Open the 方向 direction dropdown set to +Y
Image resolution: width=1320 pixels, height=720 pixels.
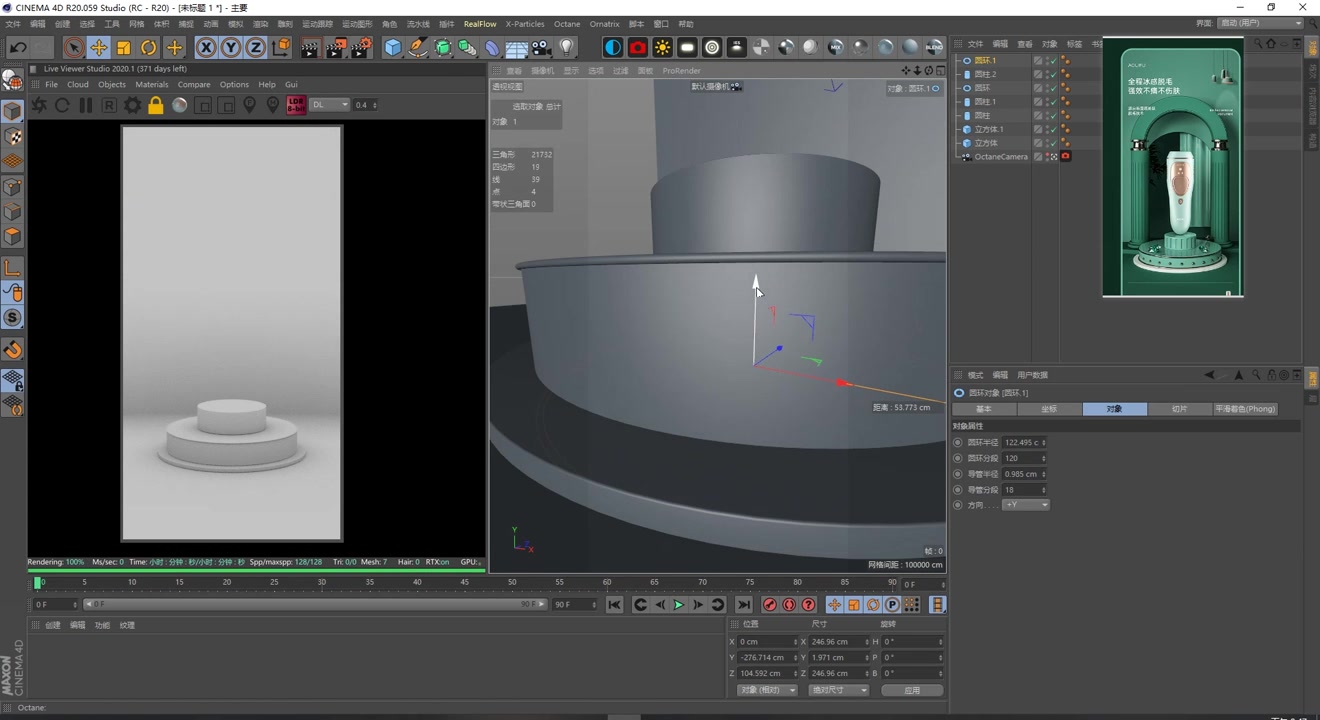[x=1025, y=504]
